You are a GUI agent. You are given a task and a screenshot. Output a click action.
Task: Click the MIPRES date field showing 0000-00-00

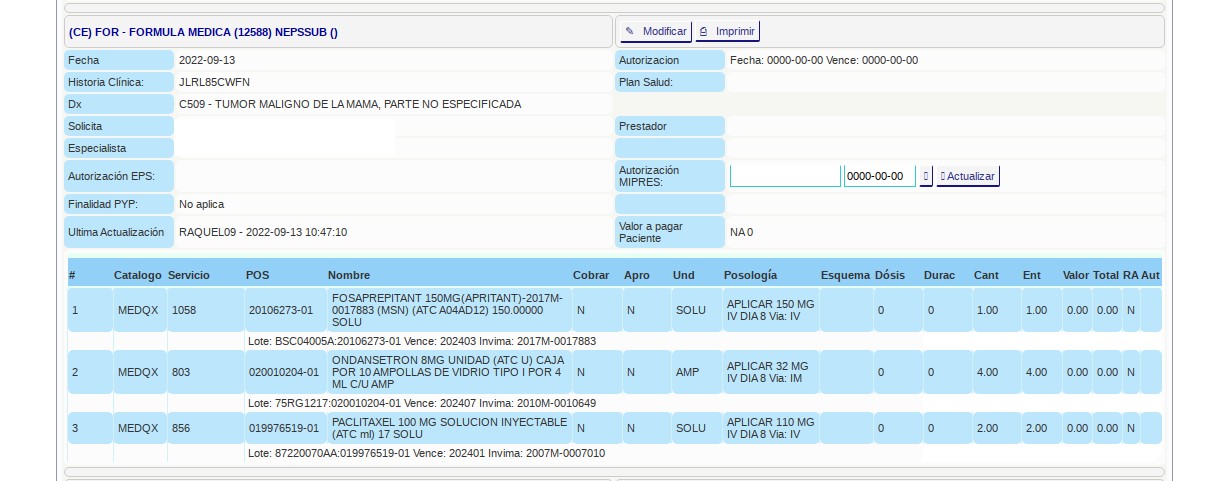[x=879, y=176]
